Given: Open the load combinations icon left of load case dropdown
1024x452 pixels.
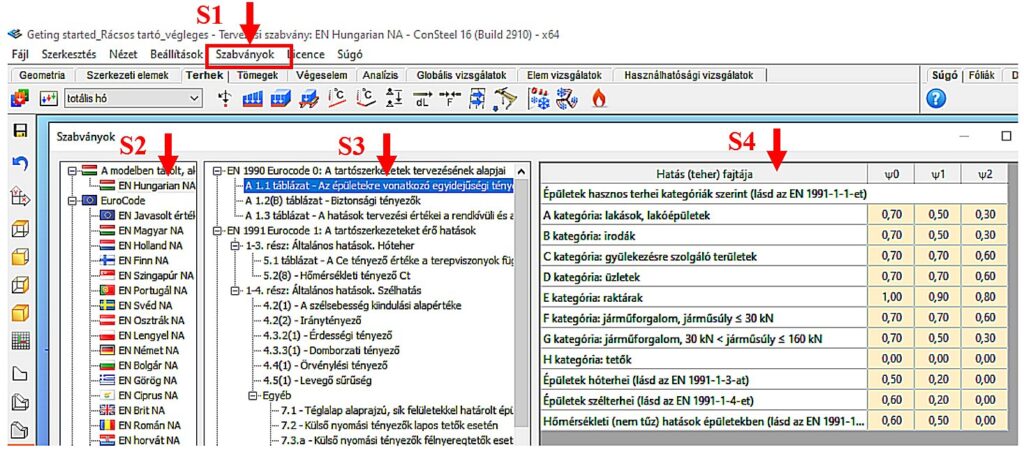Looking at the screenshot, I should pyautogui.click(x=49, y=99).
